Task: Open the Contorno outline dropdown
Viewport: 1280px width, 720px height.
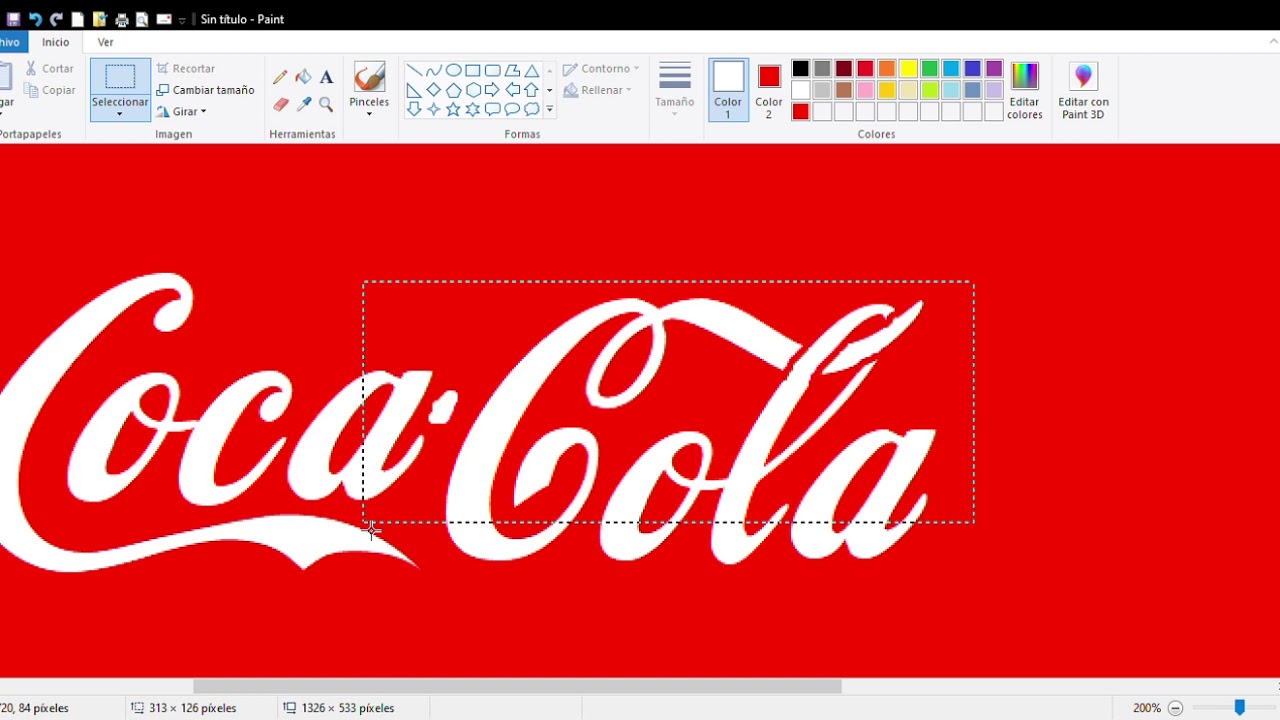Action: point(601,69)
